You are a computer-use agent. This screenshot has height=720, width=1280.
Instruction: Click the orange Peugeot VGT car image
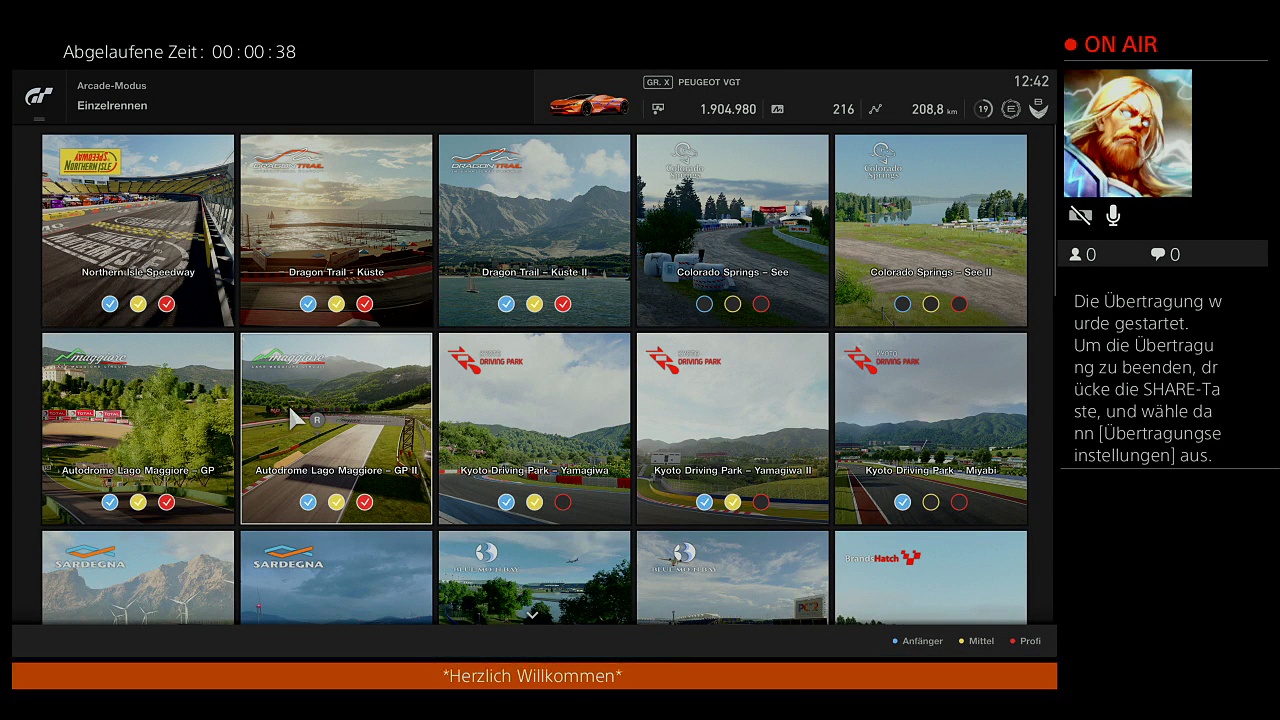(589, 104)
